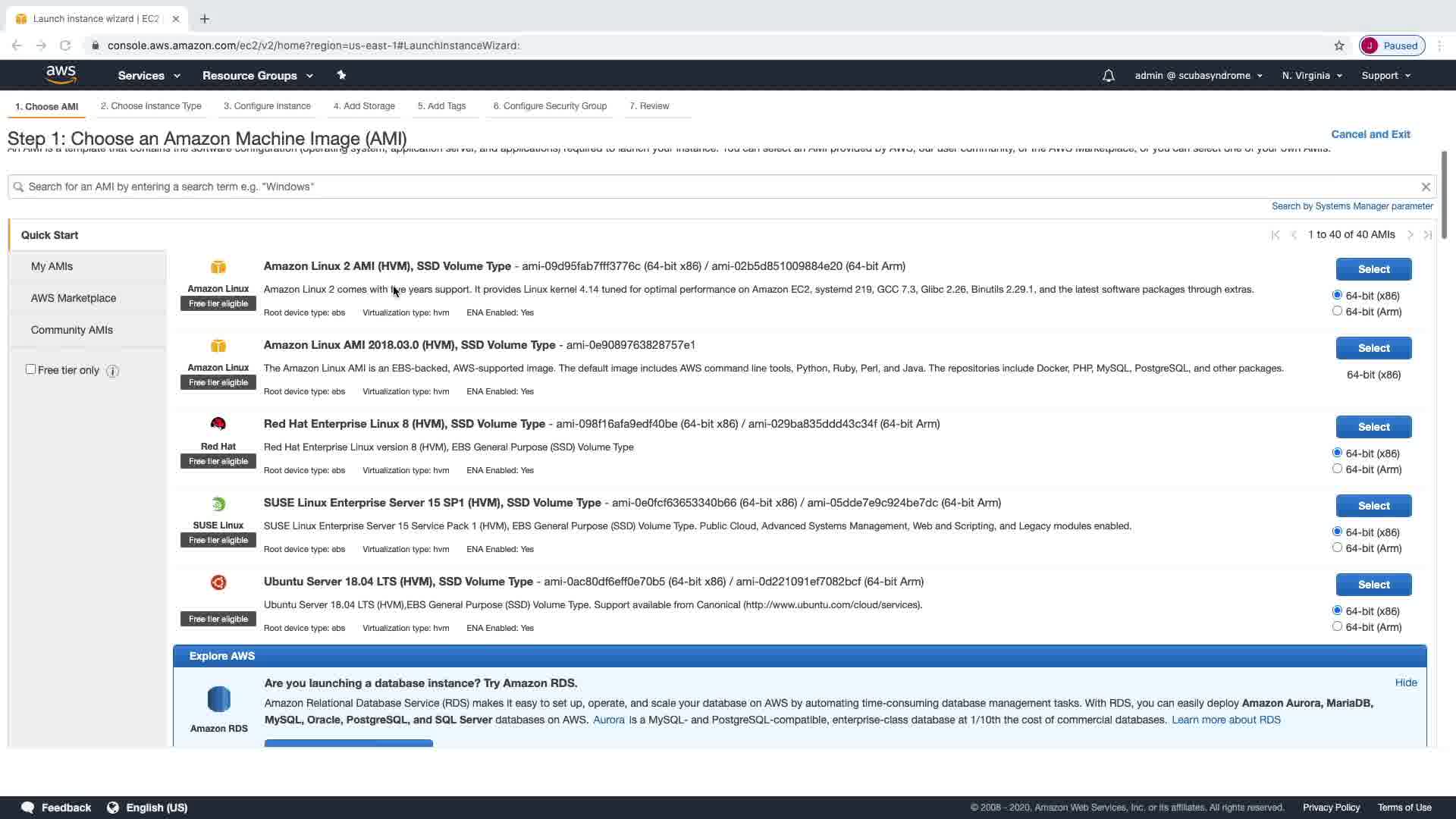This screenshot has width=1456, height=819.
Task: Select 64-bit (Arm) for Amazon Linux 2
Action: [x=1337, y=311]
